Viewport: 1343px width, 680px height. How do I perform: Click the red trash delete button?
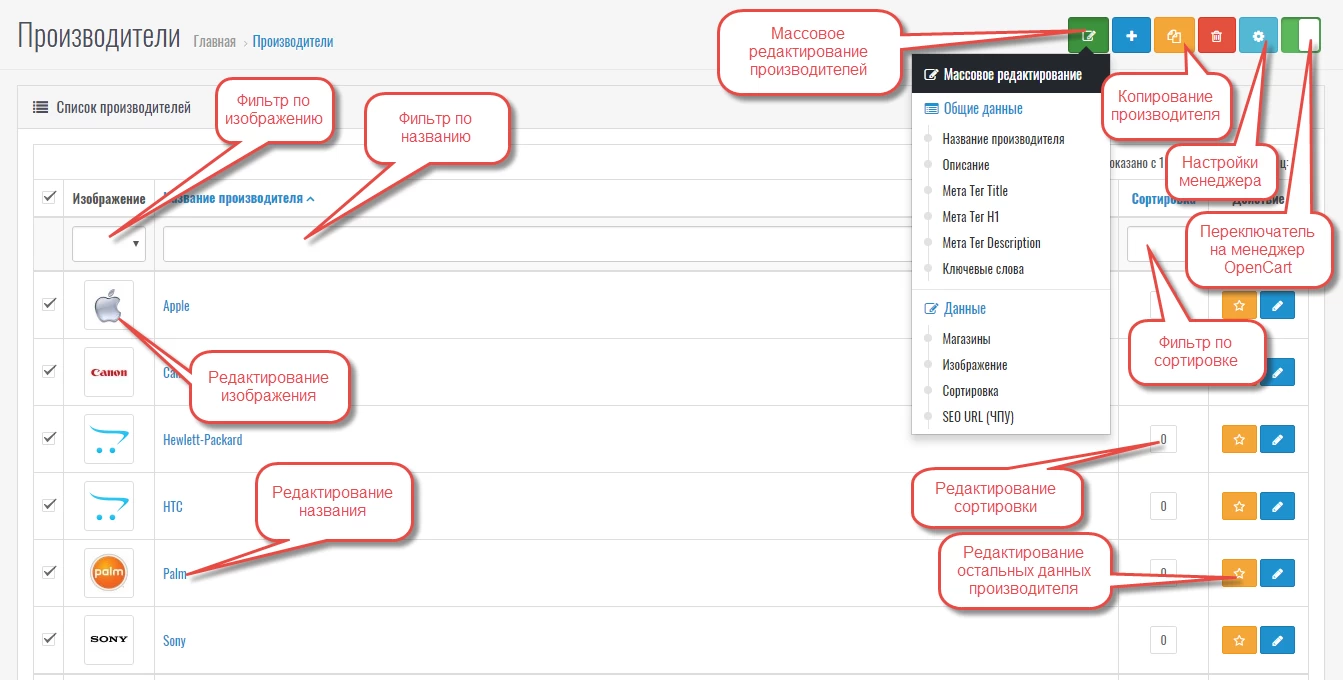1216,35
